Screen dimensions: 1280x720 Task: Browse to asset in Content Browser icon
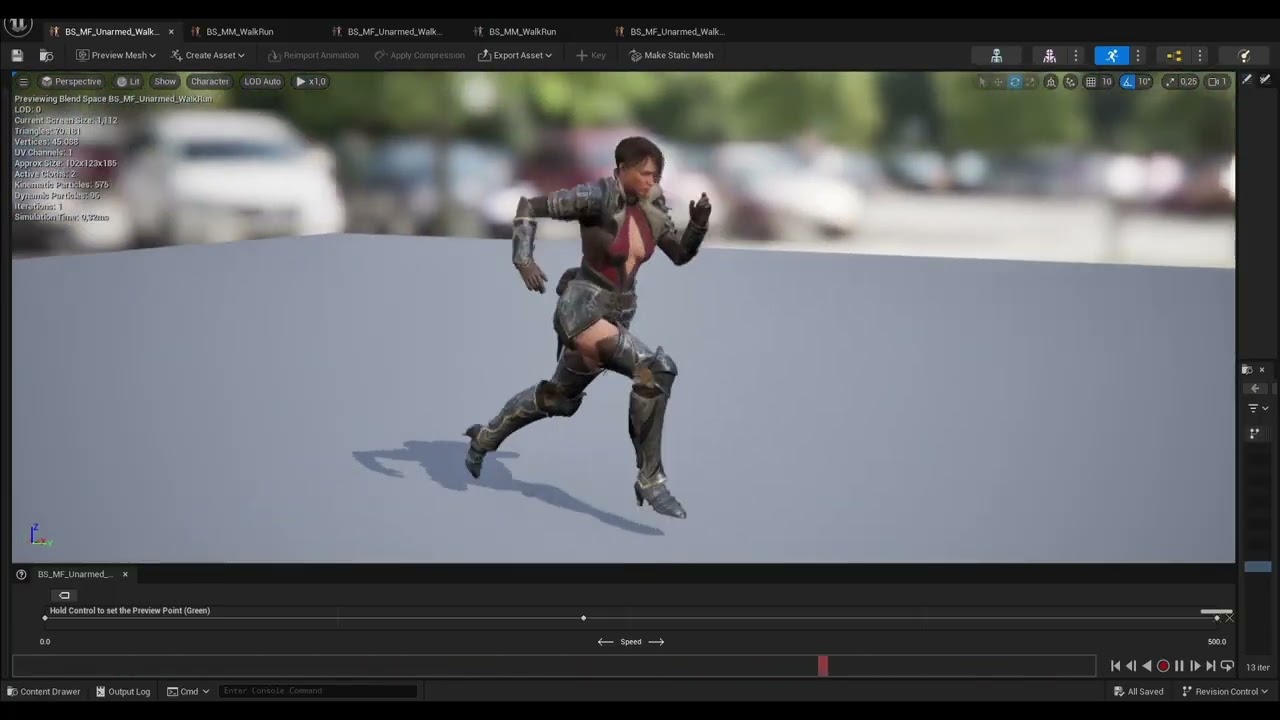point(46,55)
